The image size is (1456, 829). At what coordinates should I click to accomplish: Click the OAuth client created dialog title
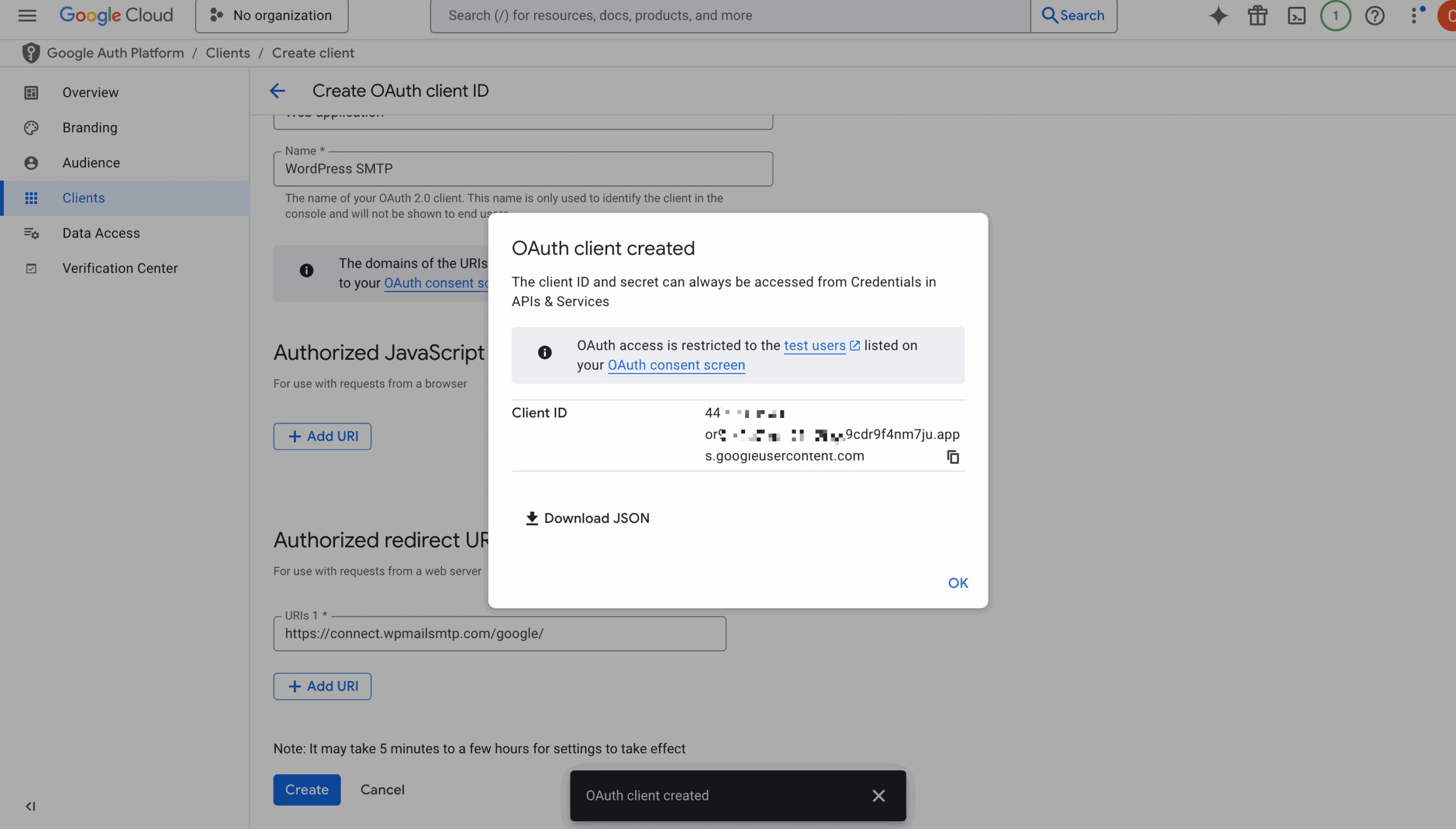603,248
